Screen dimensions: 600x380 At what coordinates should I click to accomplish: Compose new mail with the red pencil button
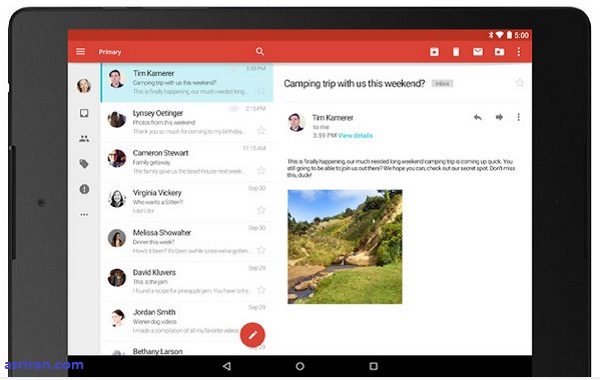pyautogui.click(x=253, y=335)
